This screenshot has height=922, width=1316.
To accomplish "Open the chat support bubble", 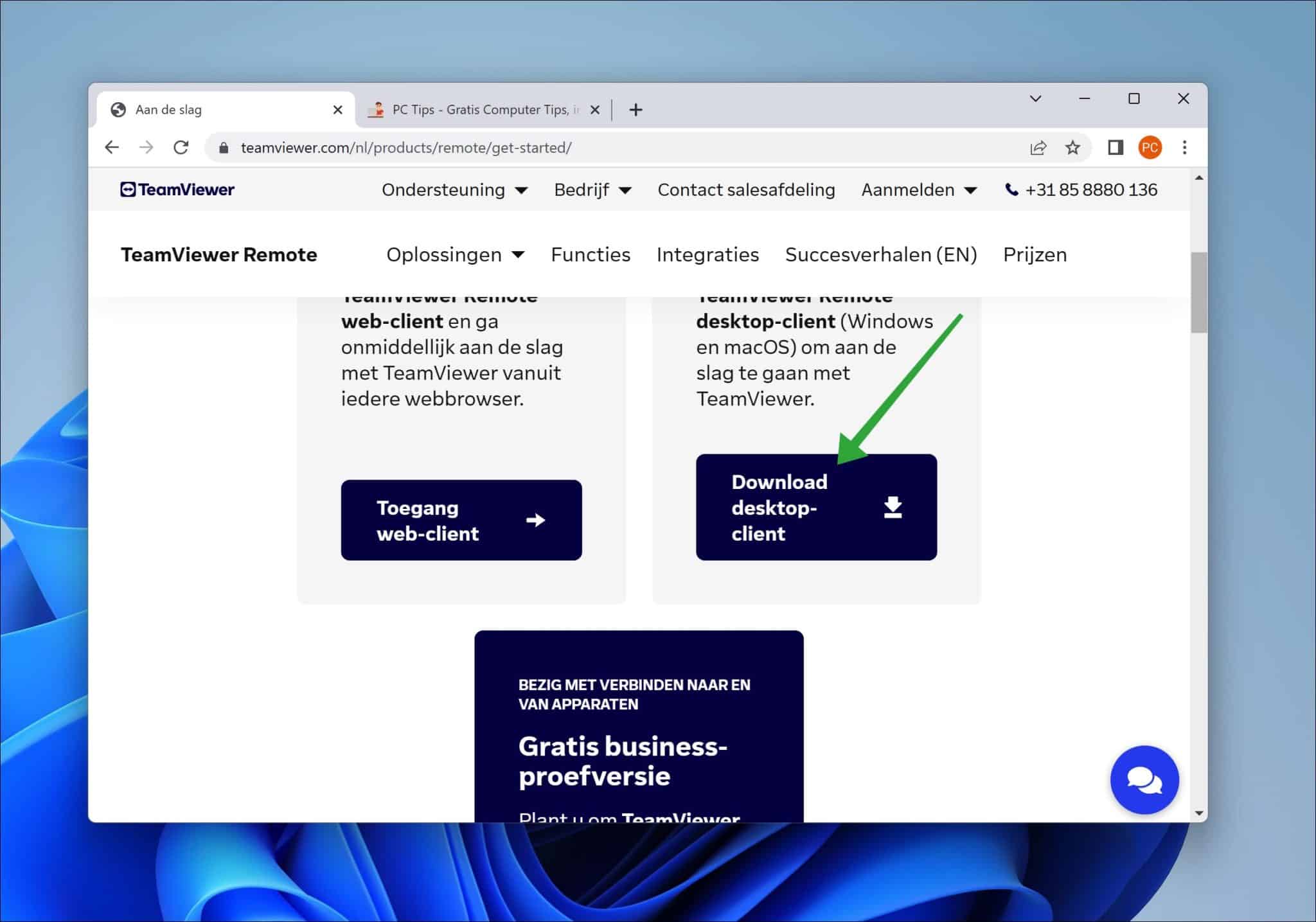I will point(1144,779).
